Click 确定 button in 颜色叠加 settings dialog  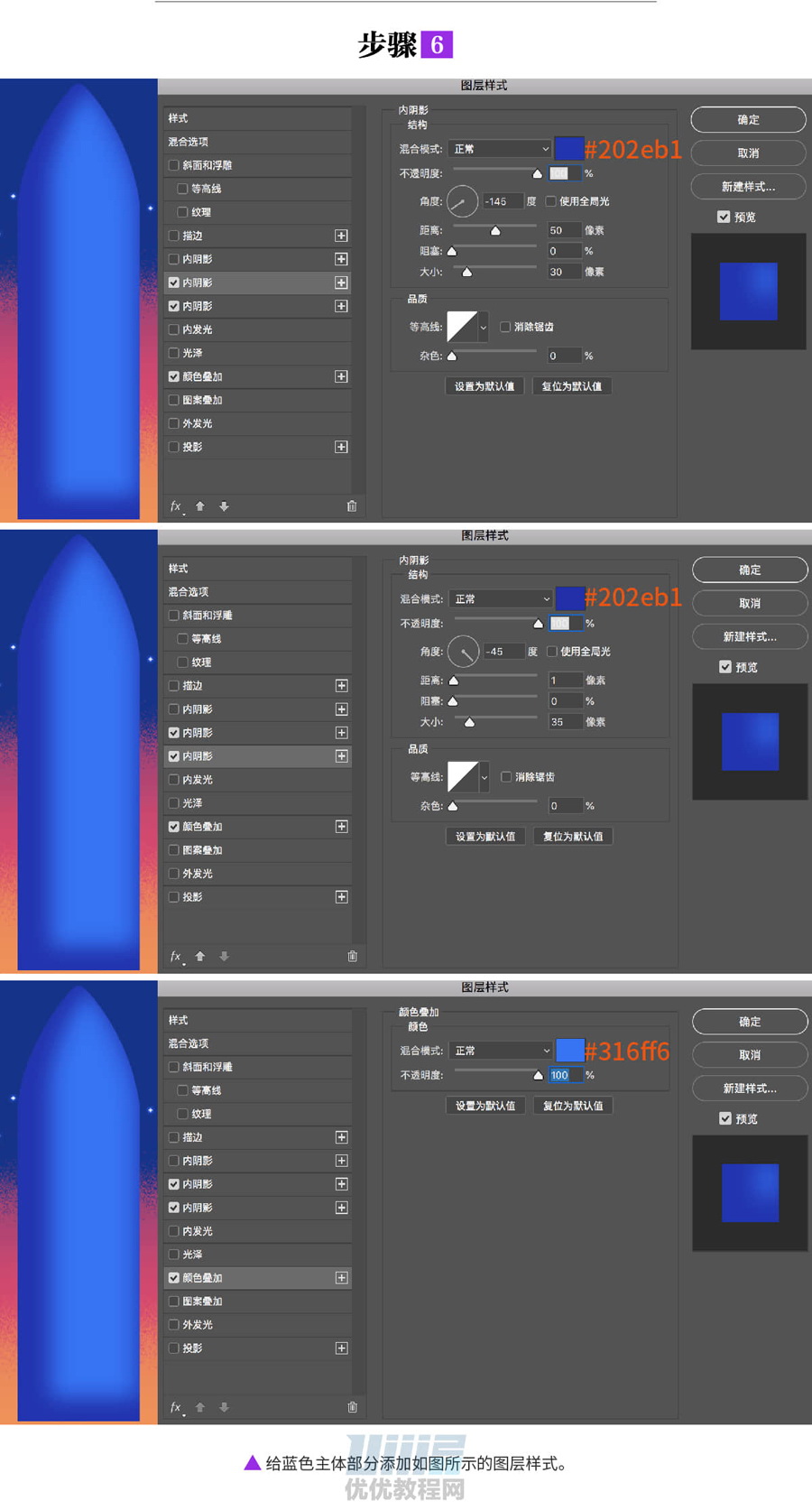[x=750, y=1021]
